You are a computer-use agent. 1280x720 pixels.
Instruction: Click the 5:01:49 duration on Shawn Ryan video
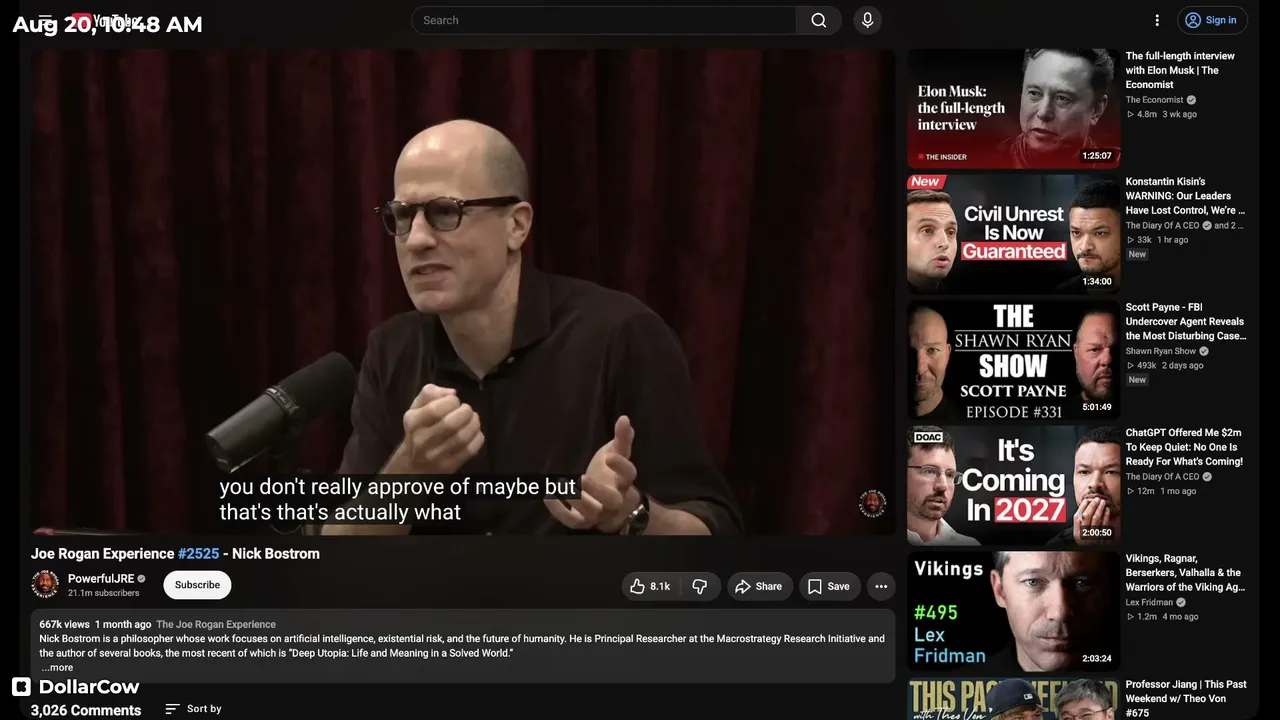coord(1097,408)
